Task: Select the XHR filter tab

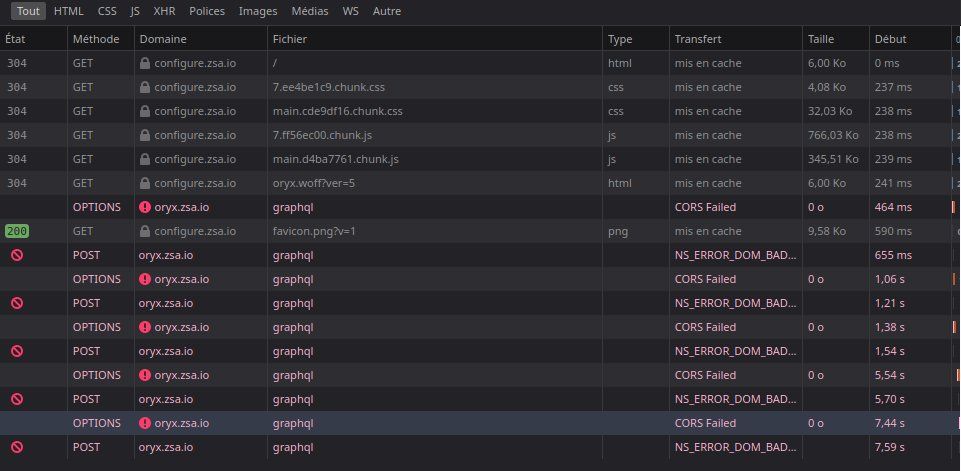Action: click(x=163, y=11)
